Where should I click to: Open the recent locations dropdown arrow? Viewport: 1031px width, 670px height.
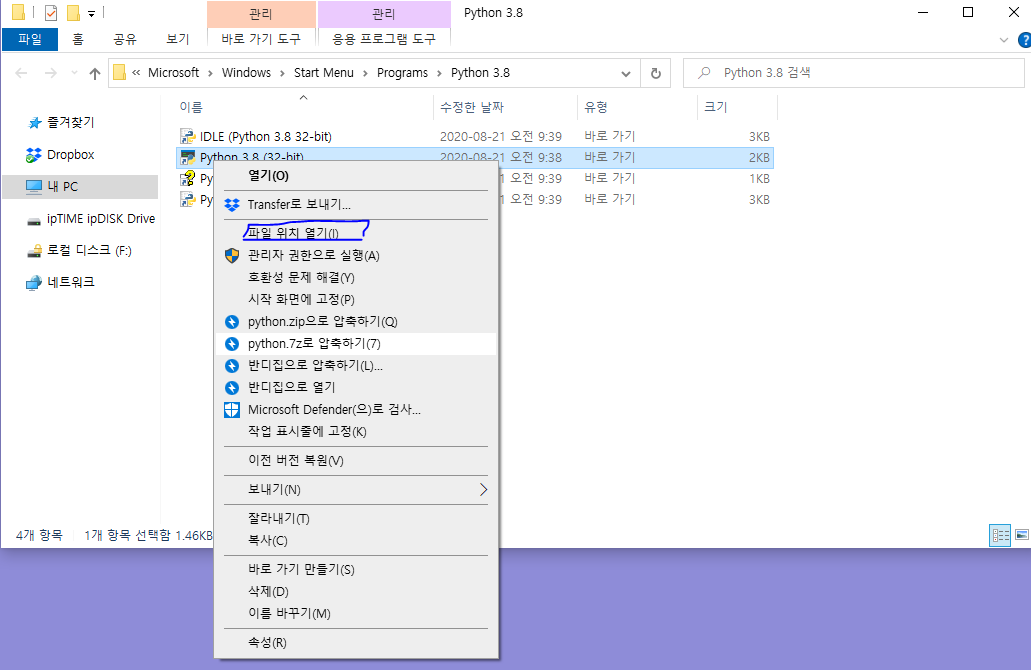point(74,73)
